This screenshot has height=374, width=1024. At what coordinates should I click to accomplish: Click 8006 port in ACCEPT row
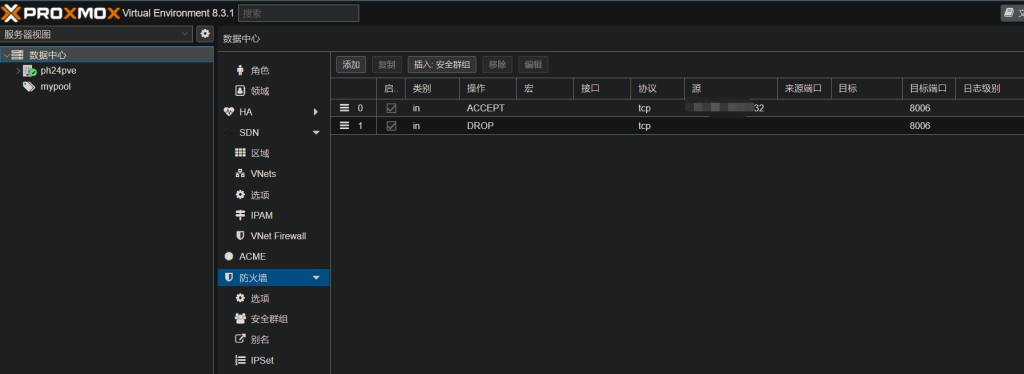[x=920, y=108]
